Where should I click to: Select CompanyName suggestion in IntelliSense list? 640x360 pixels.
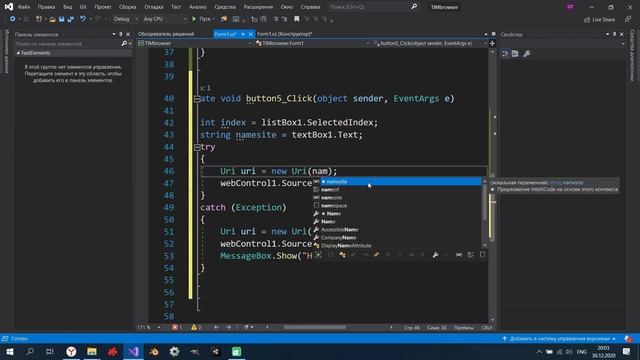tap(397, 238)
